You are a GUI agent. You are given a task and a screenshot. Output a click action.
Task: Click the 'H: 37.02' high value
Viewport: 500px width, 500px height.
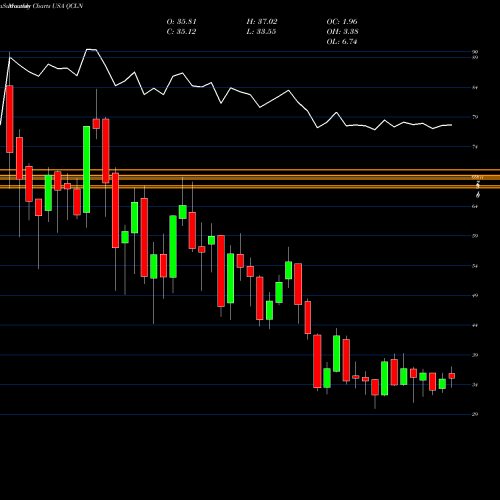[262, 22]
